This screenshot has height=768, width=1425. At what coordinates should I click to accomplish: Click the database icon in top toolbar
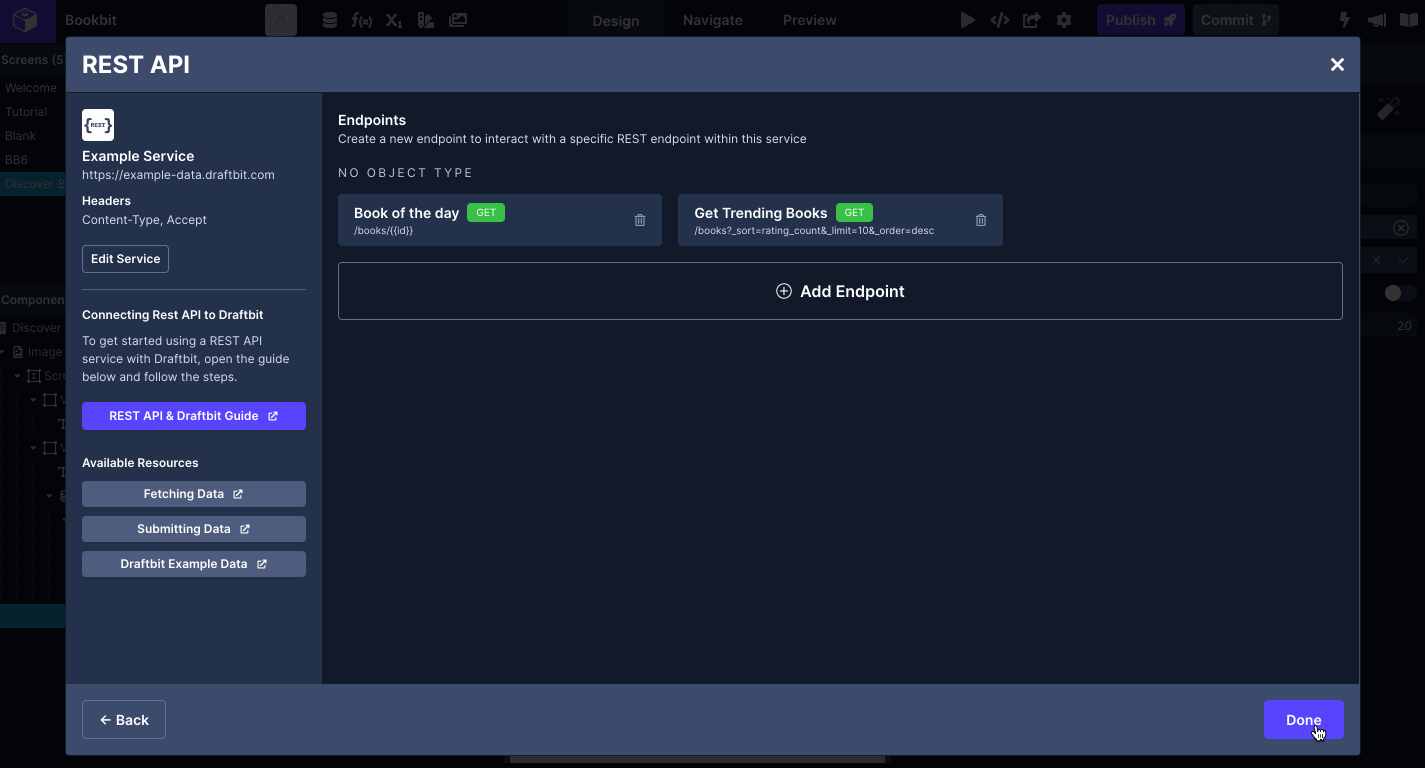tap(330, 20)
